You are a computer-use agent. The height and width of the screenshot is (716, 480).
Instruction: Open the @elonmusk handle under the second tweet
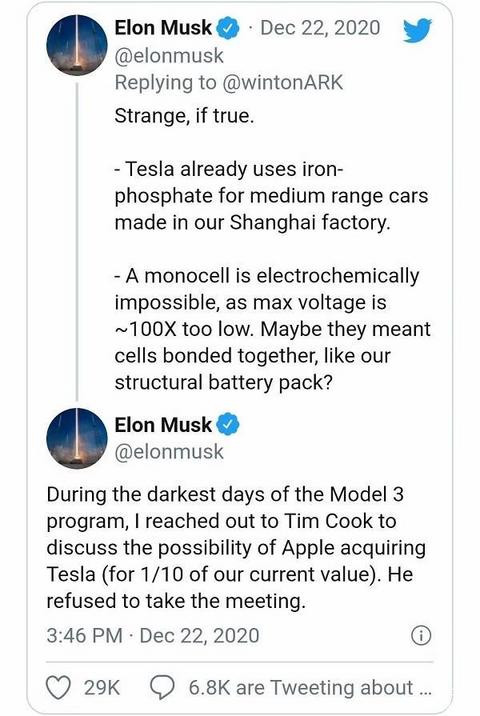click(169, 452)
